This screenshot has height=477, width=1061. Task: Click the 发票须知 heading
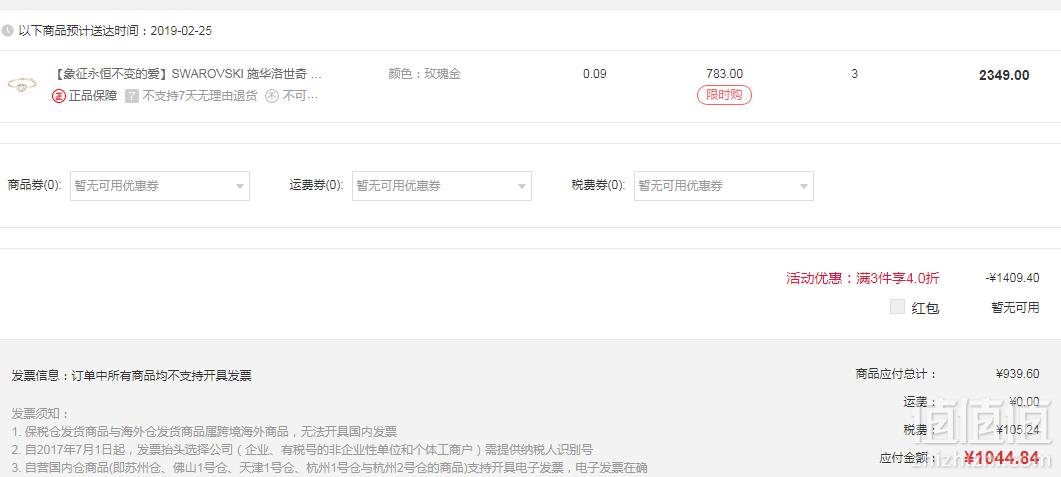coord(40,413)
